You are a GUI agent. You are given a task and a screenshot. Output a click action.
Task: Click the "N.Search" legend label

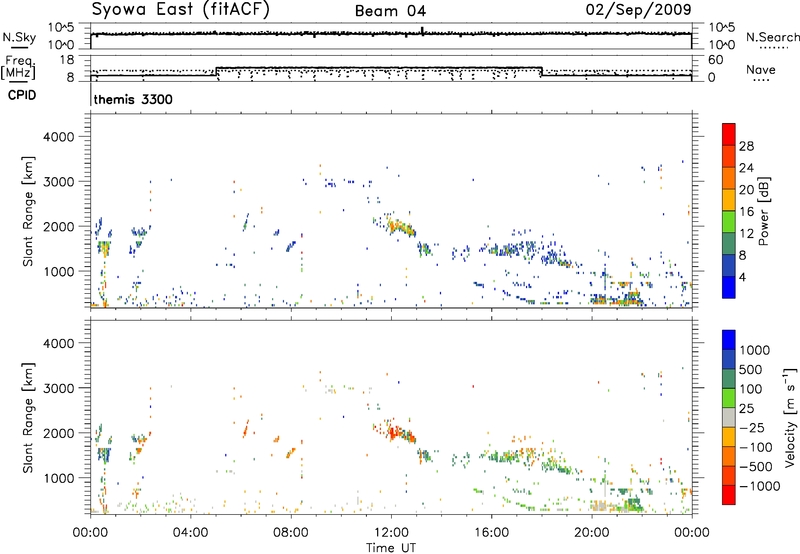pos(772,37)
